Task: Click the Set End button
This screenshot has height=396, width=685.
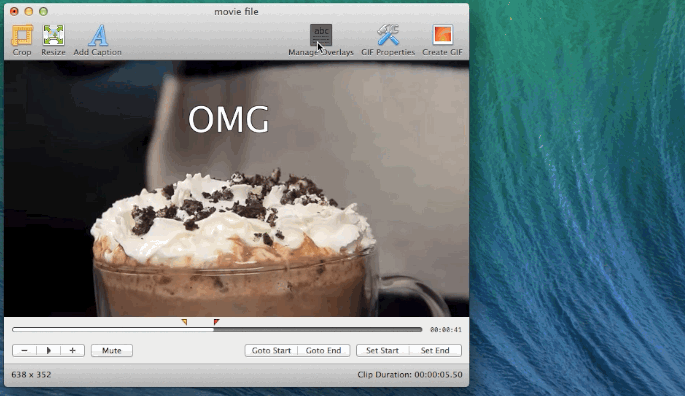Action: point(435,351)
